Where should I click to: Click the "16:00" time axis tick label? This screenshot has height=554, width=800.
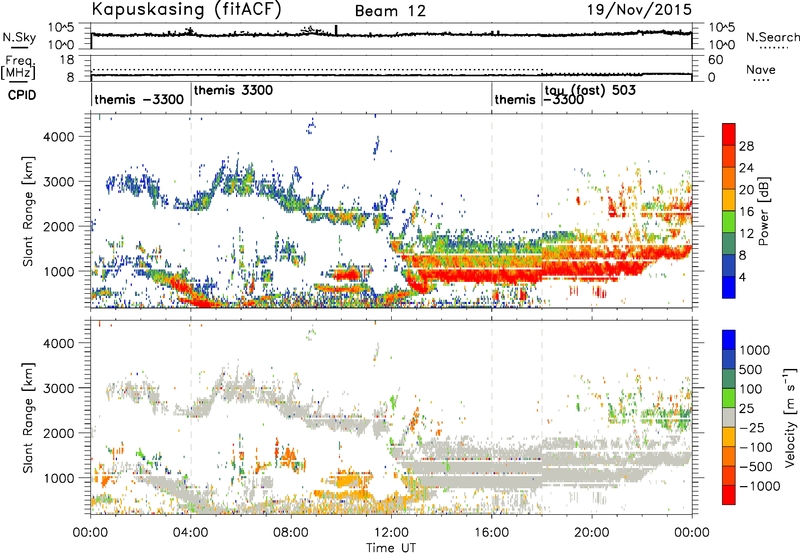point(491,533)
